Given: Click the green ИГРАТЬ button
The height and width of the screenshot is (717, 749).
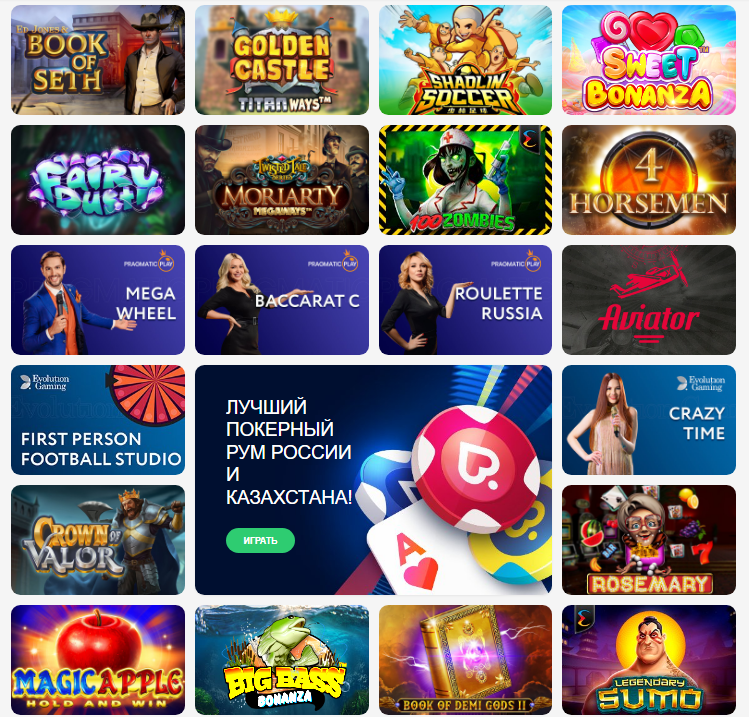Looking at the screenshot, I should [x=260, y=540].
